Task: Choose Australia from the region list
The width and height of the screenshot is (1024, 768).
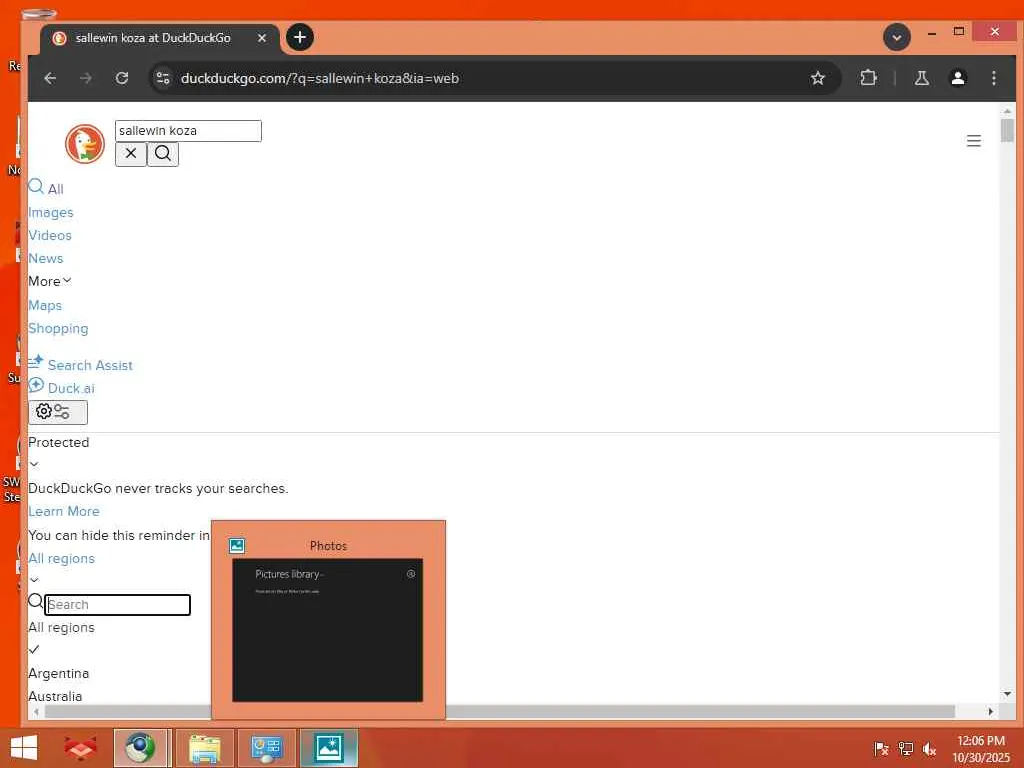Action: [55, 696]
